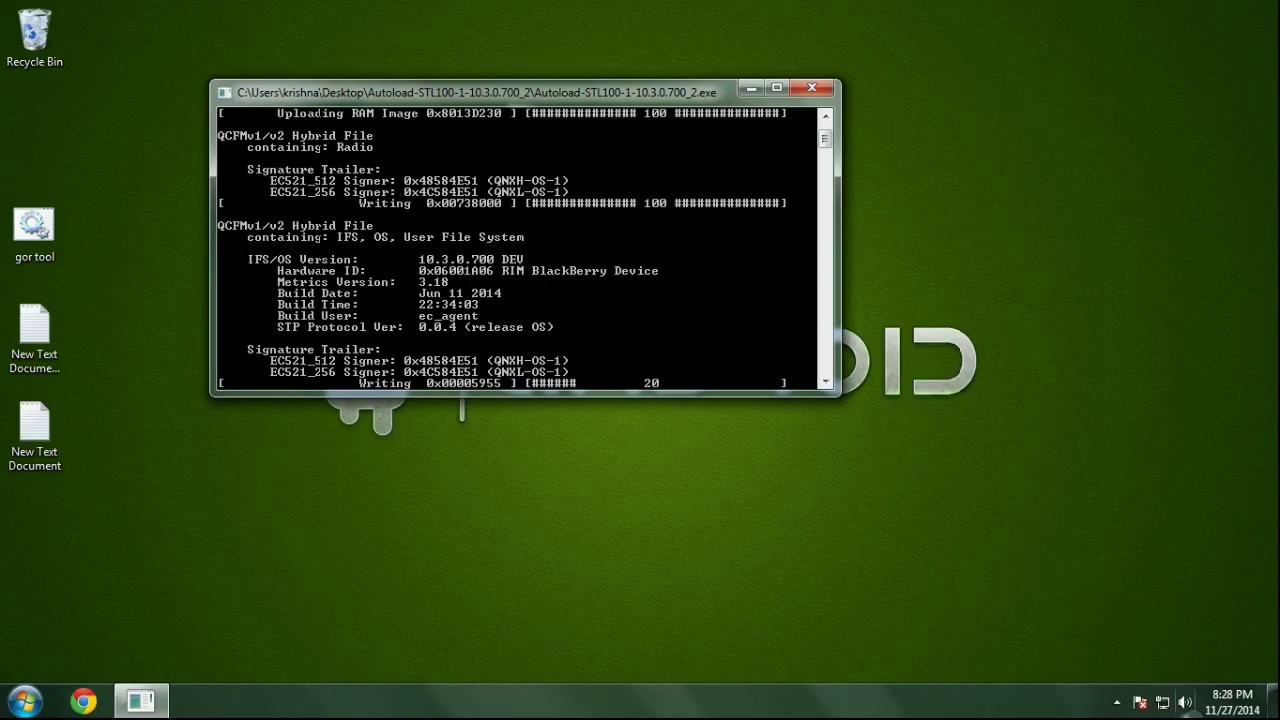Click the Autoload console window title bar

(477, 92)
